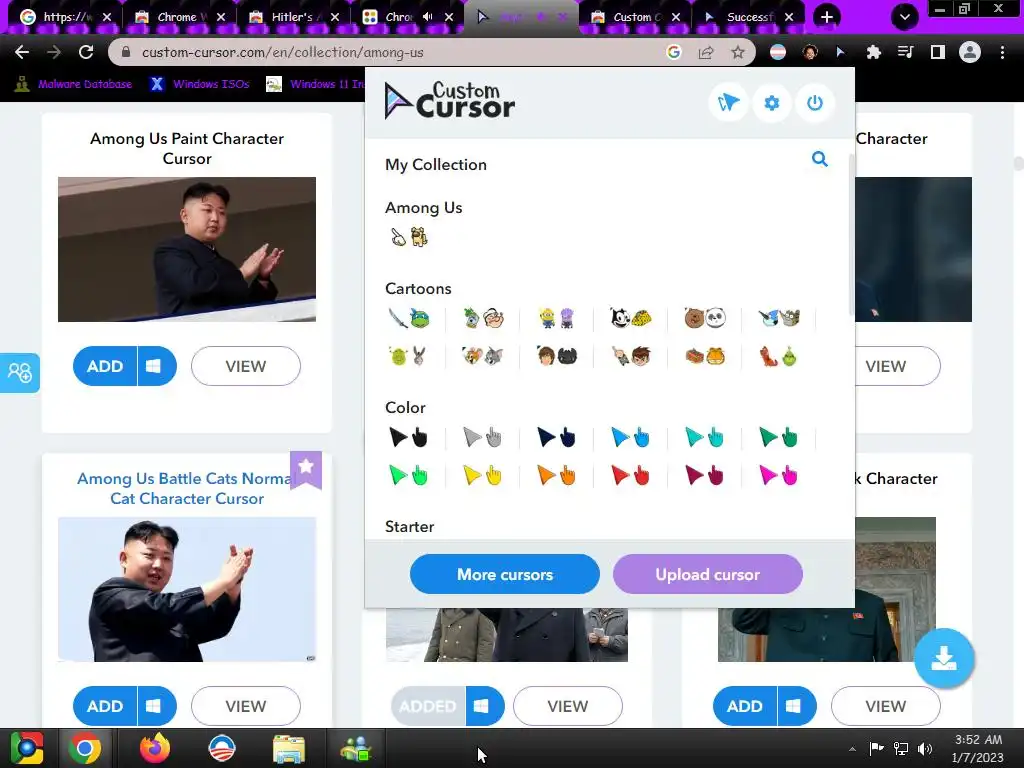The height and width of the screenshot is (768, 1024).
Task: Open the blue community side tab
Action: click(20, 373)
